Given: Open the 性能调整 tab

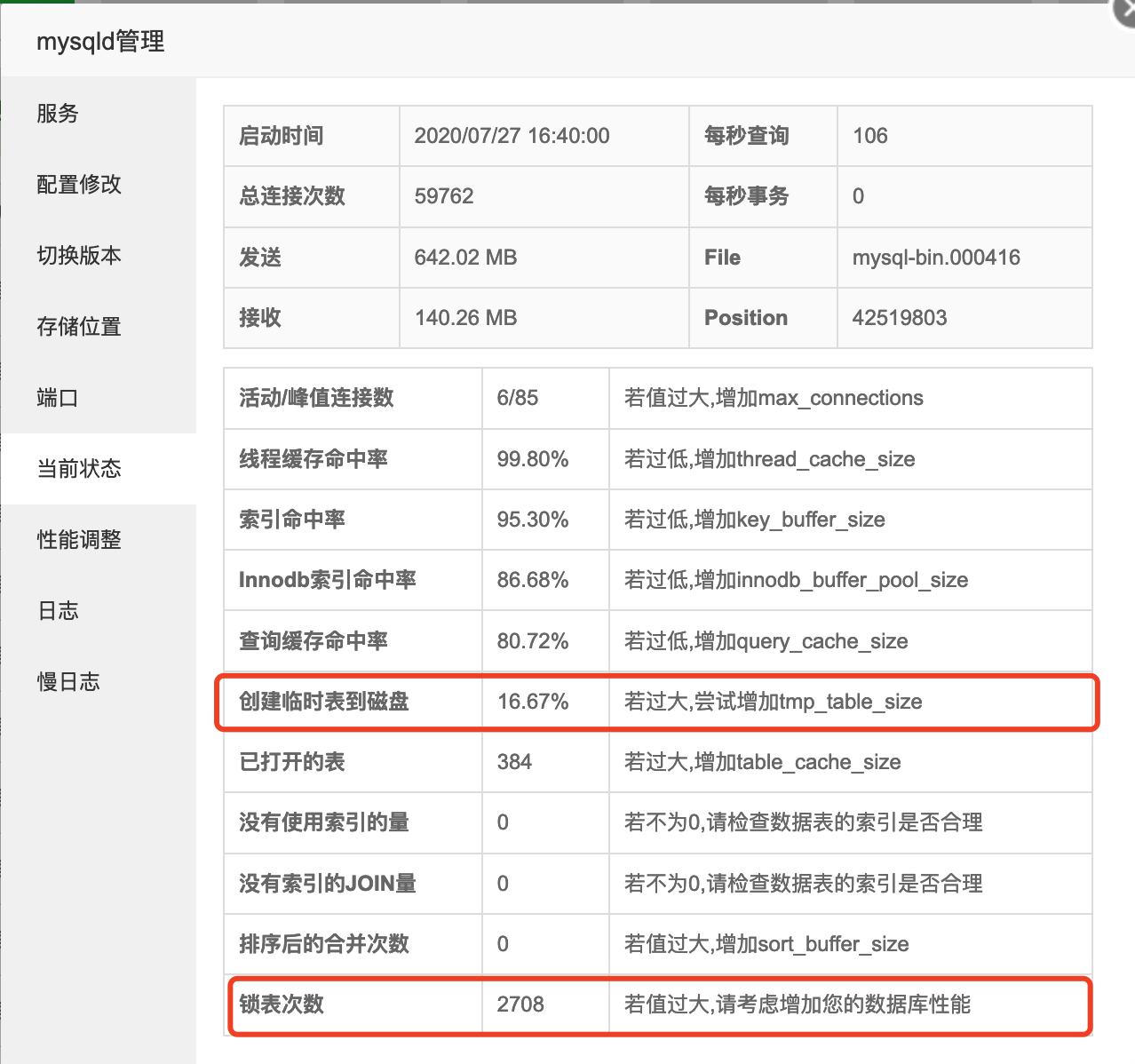Looking at the screenshot, I should [98, 540].
